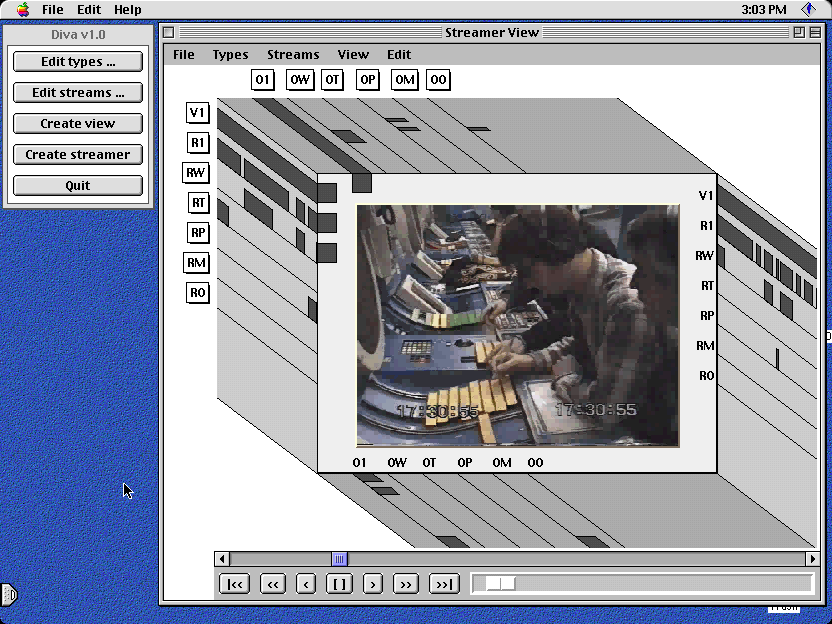Click the horizontal scrollbar right arrow

(x=812, y=559)
